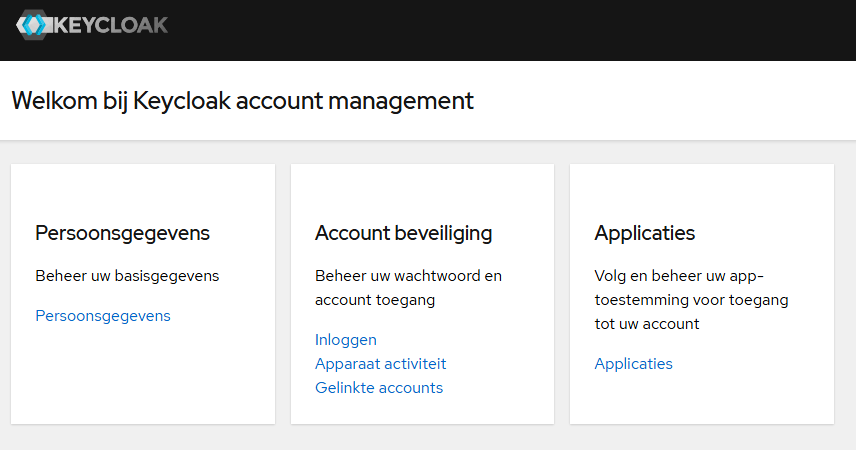The width and height of the screenshot is (856, 450).
Task: Click the gray background beneath the cards
Action: (x=428, y=437)
